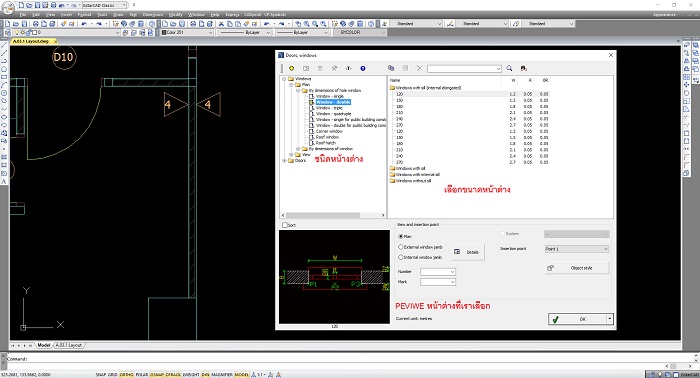Select 'Corner window' tree item
The width and height of the screenshot is (700, 378).
(x=329, y=131)
